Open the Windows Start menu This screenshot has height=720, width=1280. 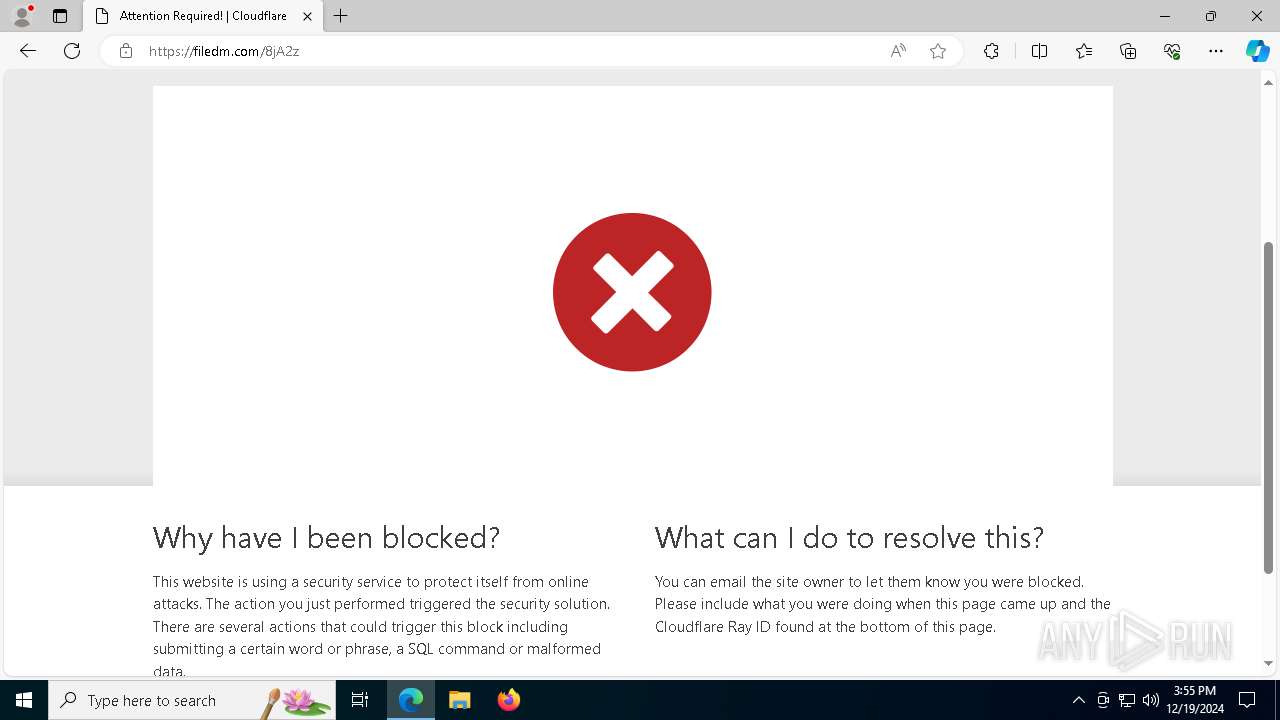coord(24,700)
